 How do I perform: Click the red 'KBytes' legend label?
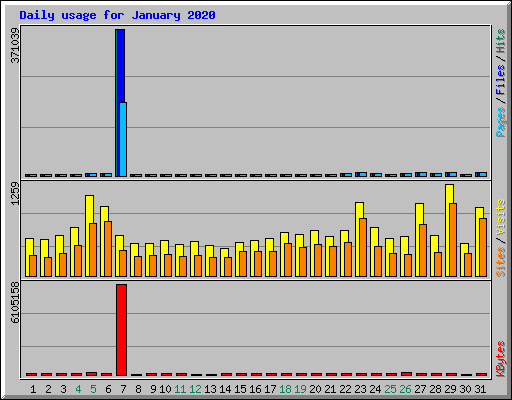pos(500,359)
